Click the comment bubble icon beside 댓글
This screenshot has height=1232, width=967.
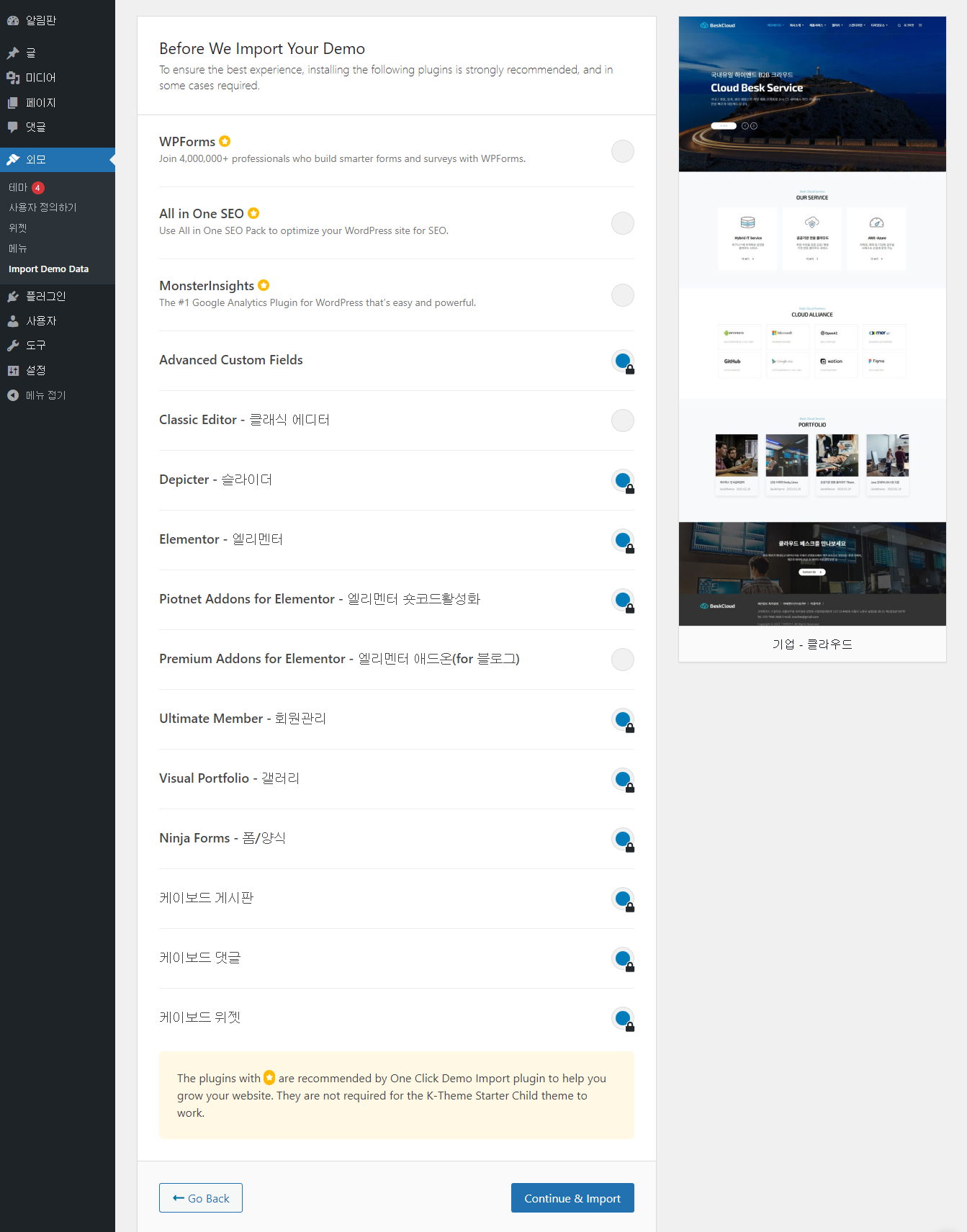13,127
